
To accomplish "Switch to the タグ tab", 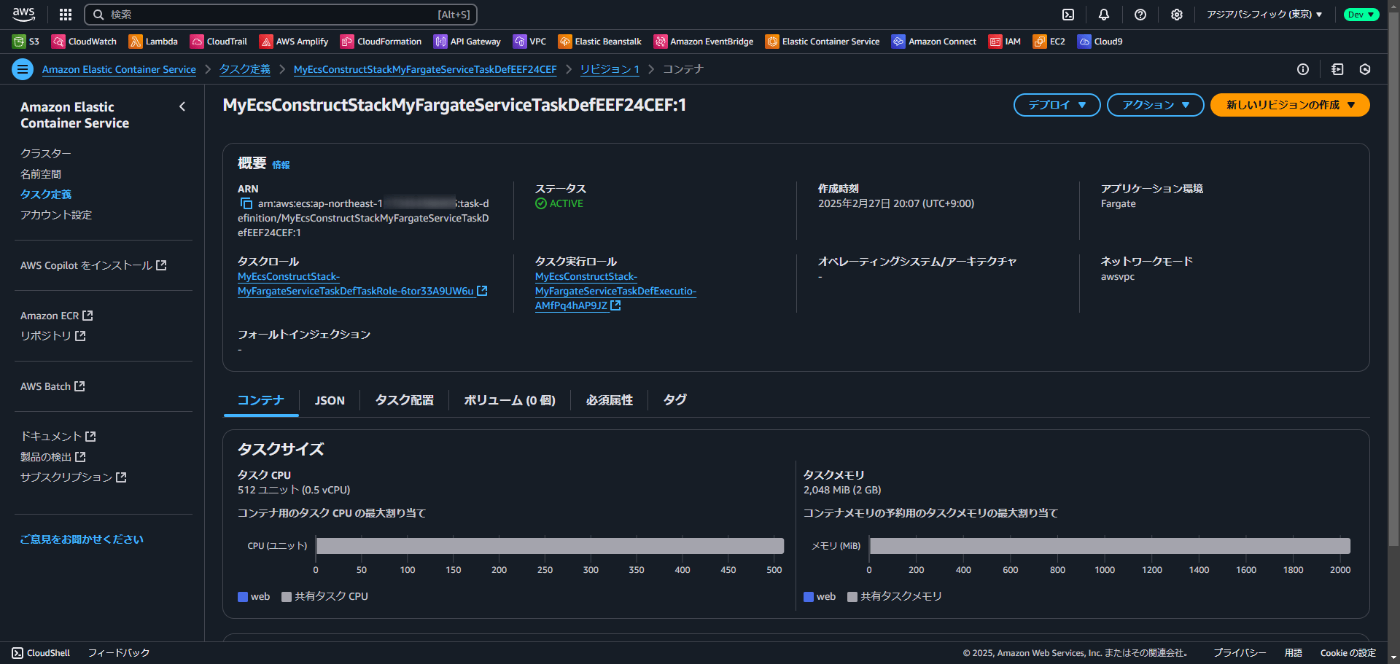I will (675, 400).
